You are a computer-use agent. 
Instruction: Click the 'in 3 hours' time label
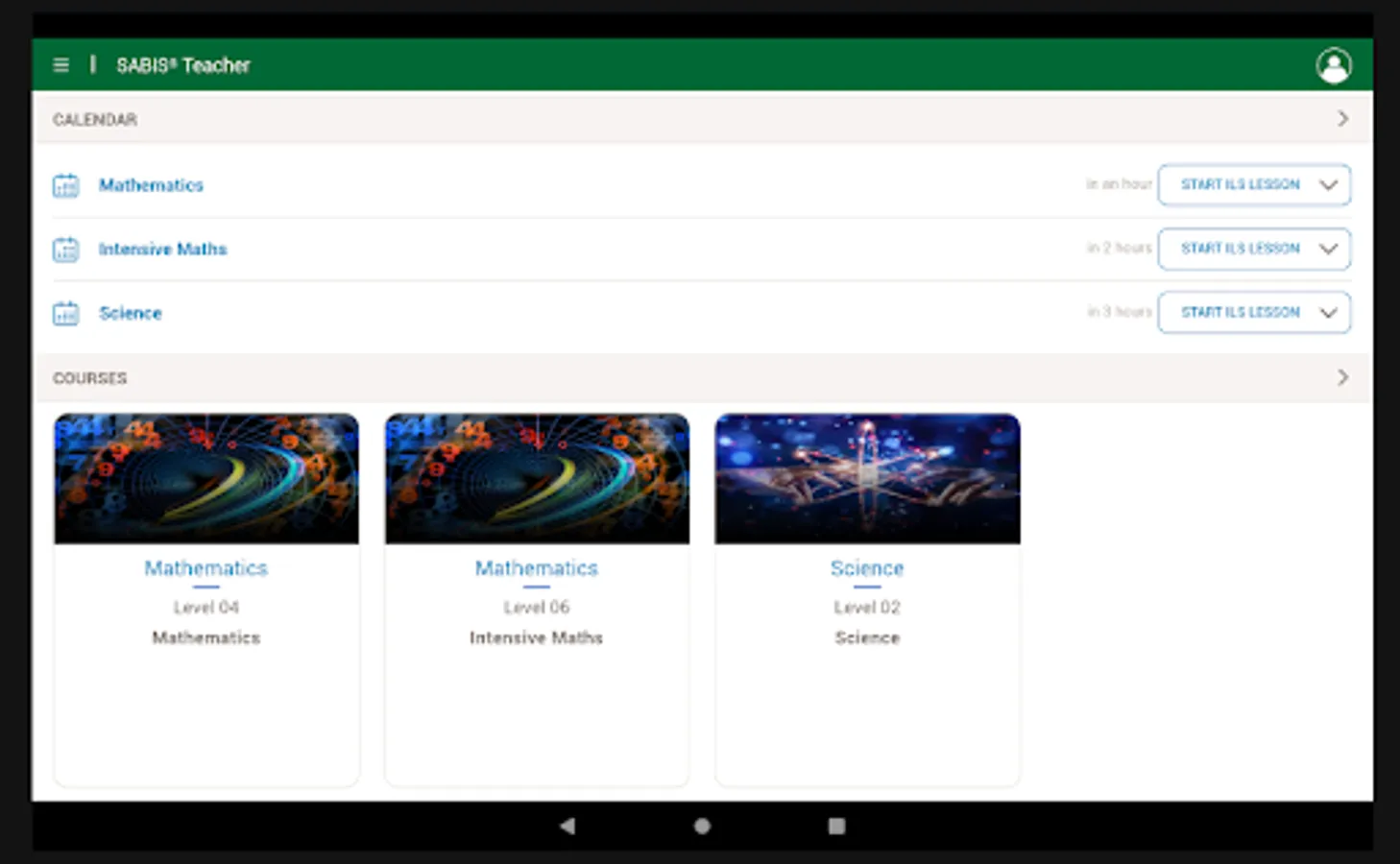(1119, 312)
